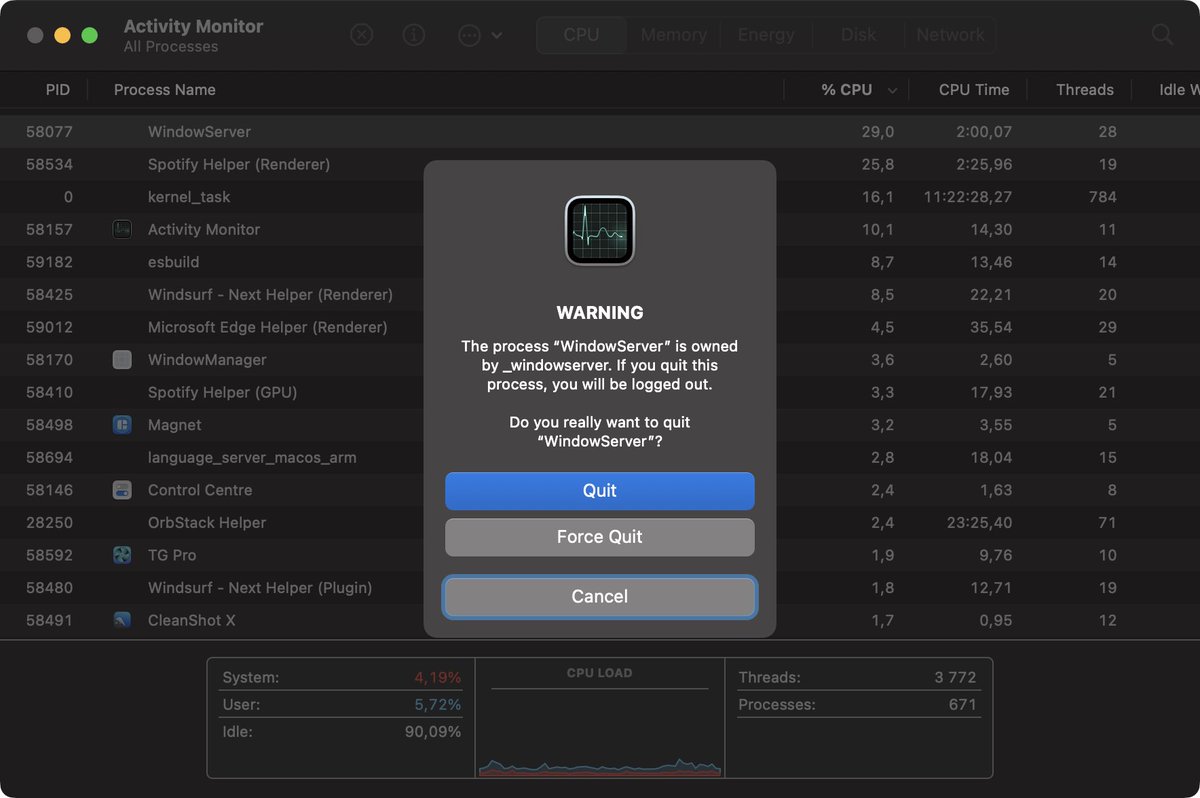Image resolution: width=1200 pixels, height=798 pixels.
Task: Open the process info inspector icon
Action: (414, 35)
